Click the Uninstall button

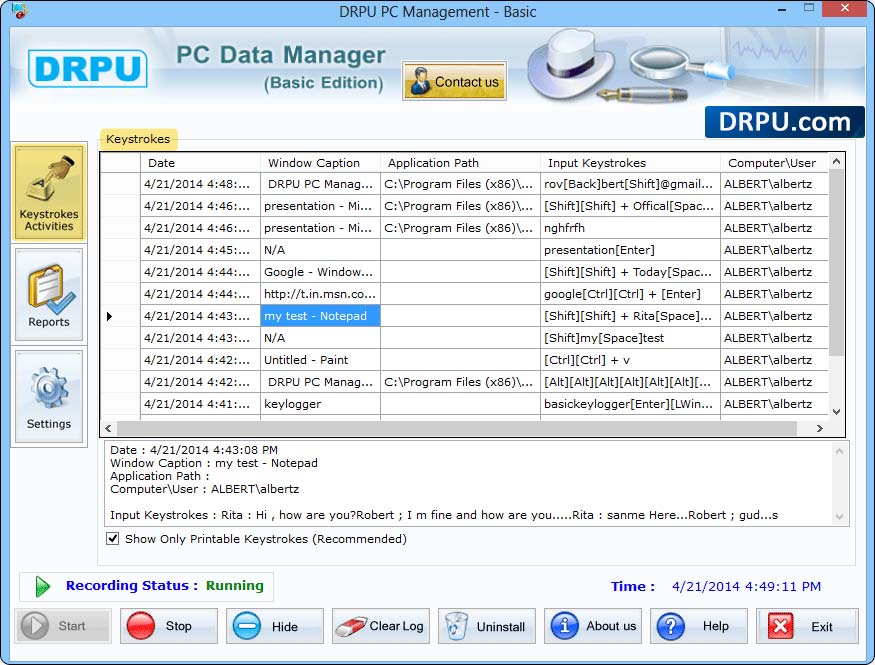(487, 626)
